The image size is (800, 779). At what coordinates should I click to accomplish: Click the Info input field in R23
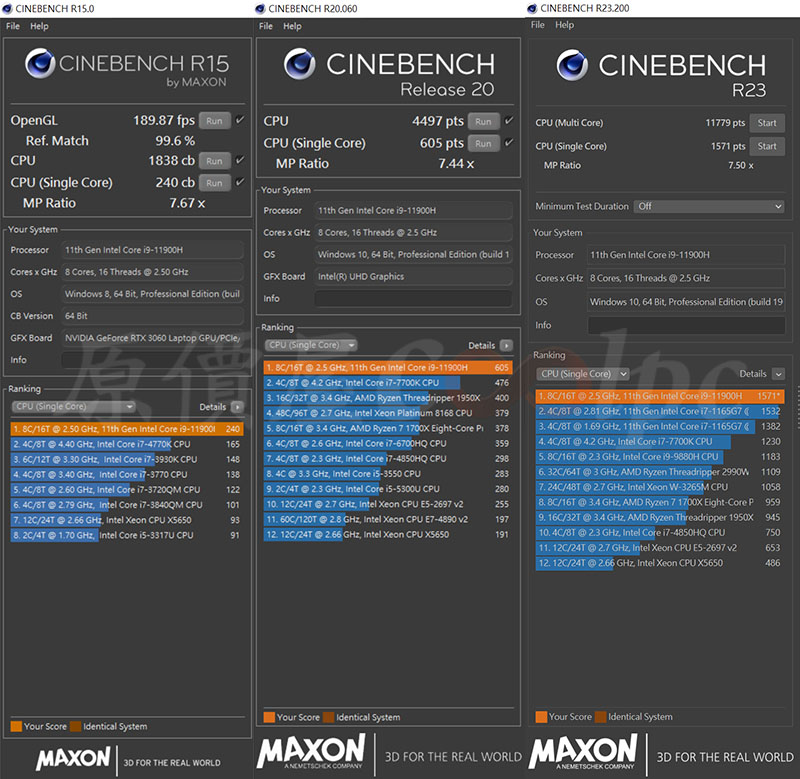686,325
